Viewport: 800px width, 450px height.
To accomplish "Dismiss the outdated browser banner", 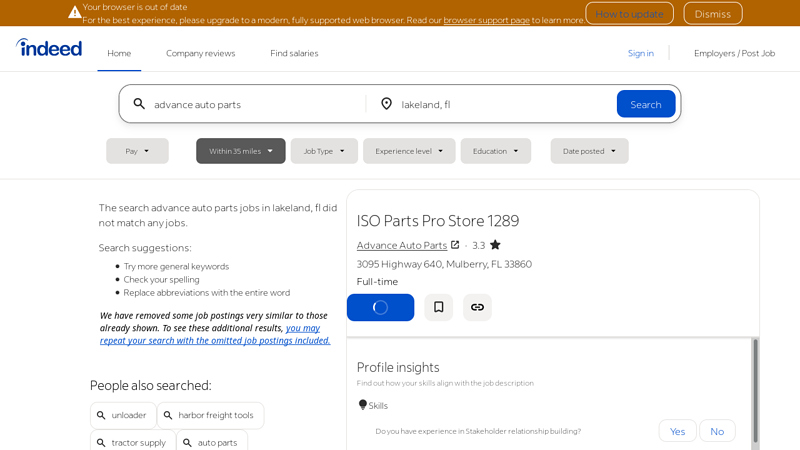I will [712, 14].
